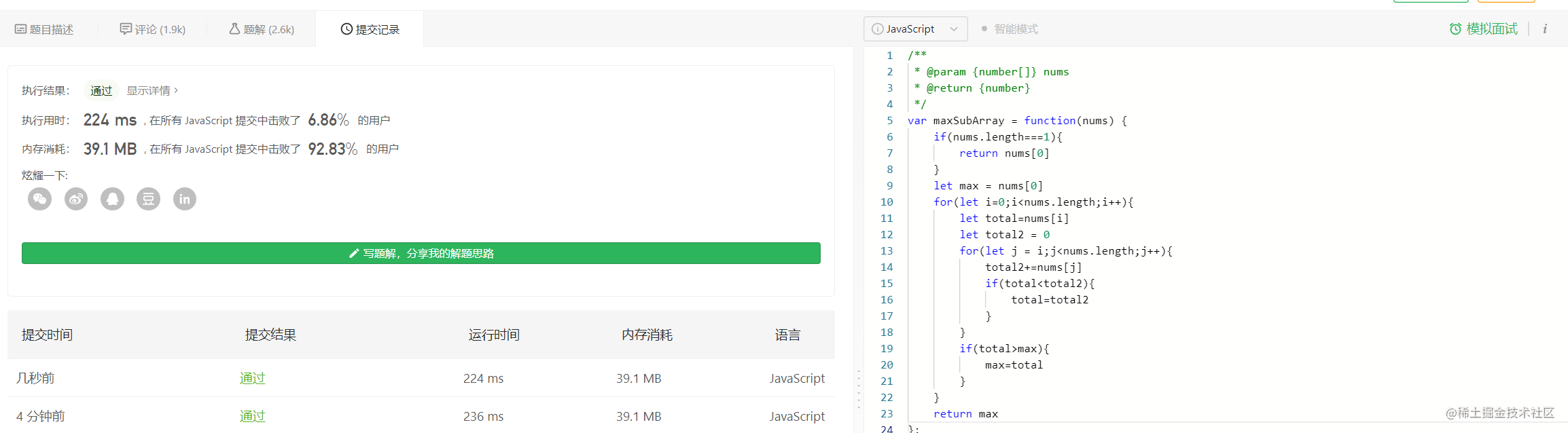Screen dimensions: 1568x433
Task: Click the panel resize handle between panes
Action: point(859,388)
